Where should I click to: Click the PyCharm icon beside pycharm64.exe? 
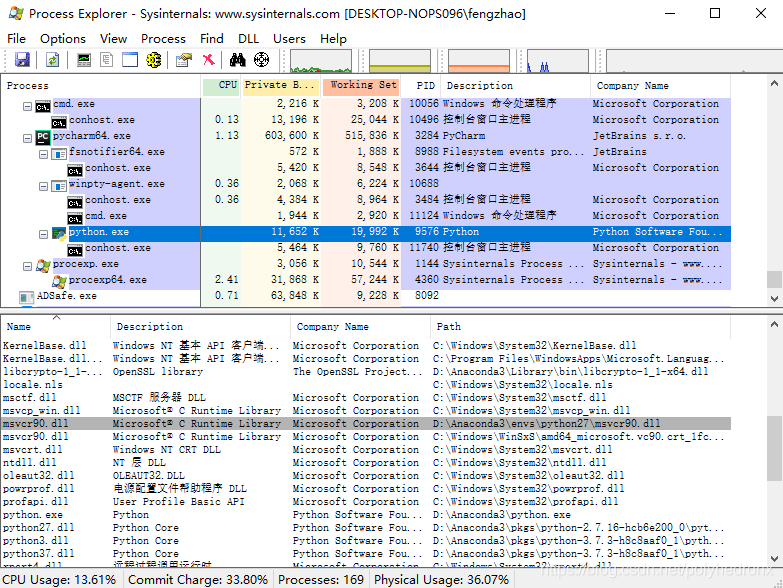(x=43, y=136)
